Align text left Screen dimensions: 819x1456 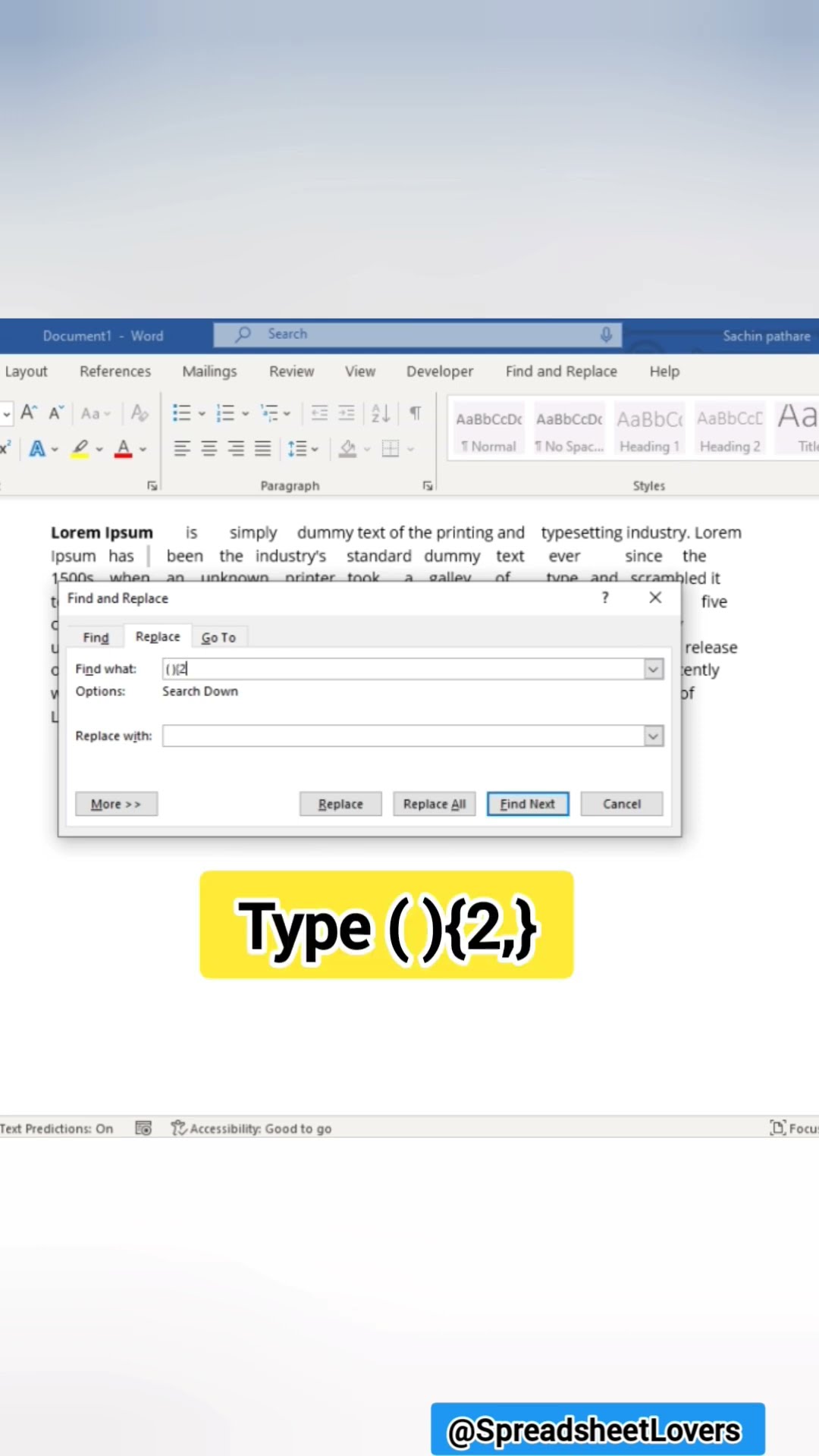(x=182, y=449)
